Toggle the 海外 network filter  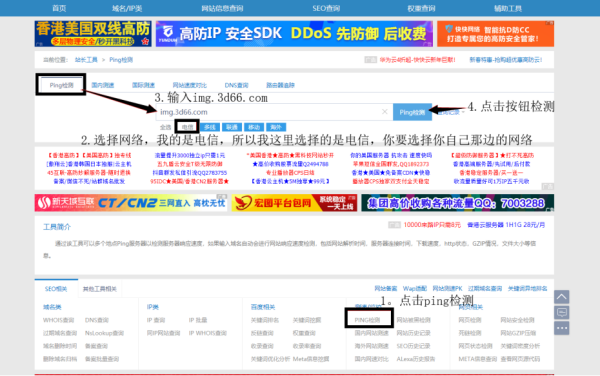[276, 127]
